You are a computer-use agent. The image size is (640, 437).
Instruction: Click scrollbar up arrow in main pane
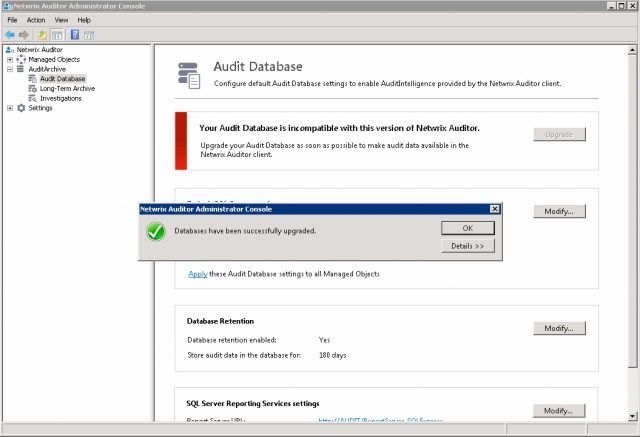point(632,50)
